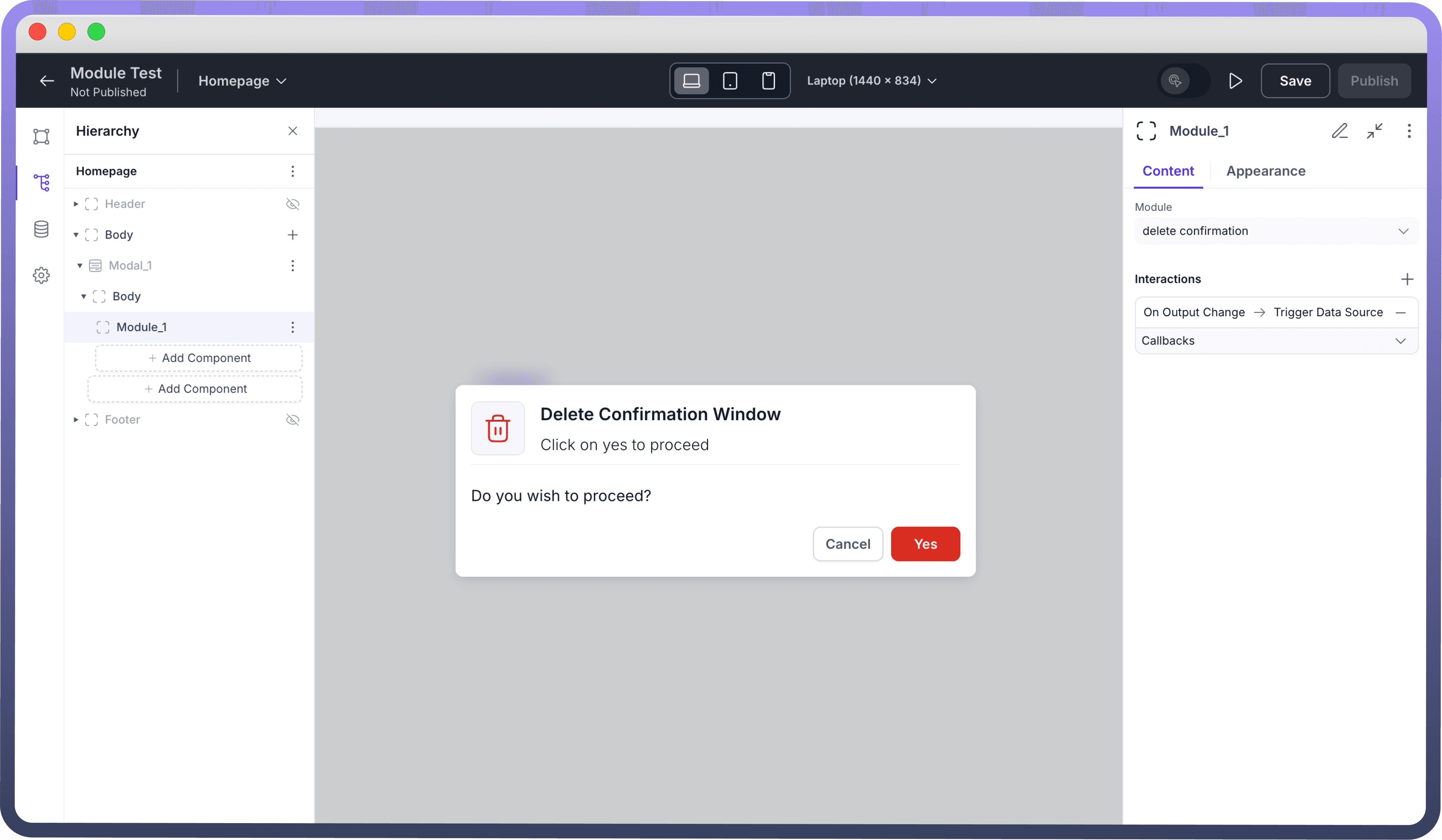
Task: Open the Module delete confirmation dropdown
Action: click(1276, 231)
